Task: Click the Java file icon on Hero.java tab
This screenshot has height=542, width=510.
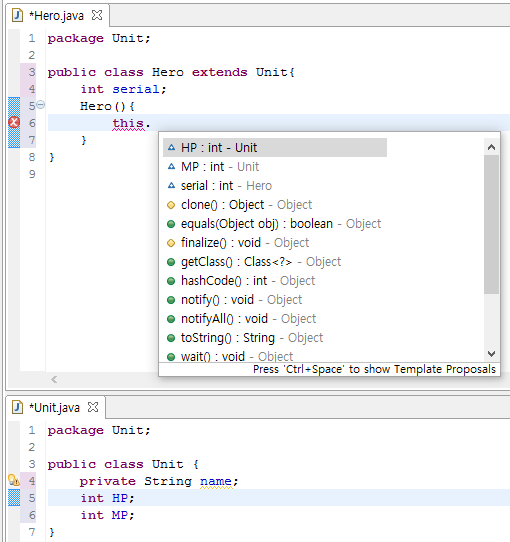Action: pyautogui.click(x=17, y=15)
